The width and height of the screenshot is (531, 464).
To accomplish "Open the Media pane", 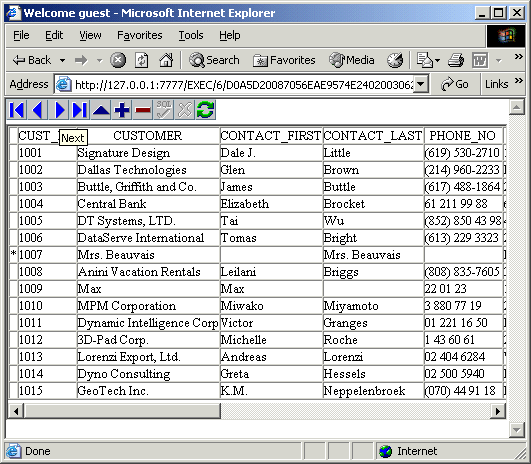I will click(352, 60).
